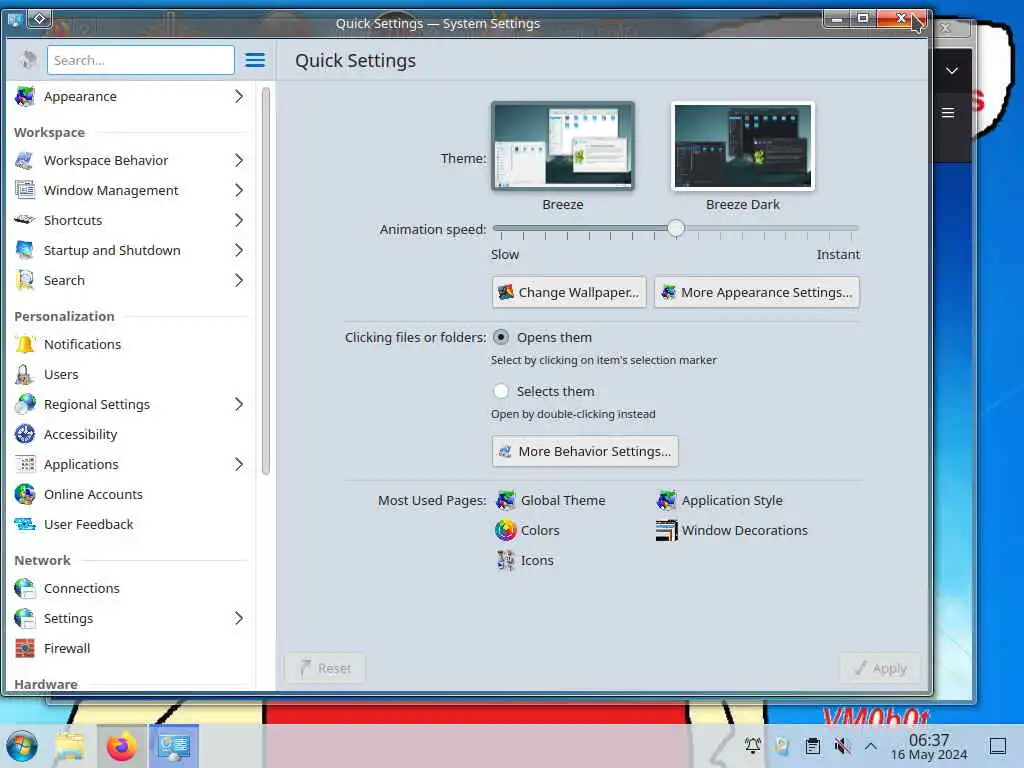Open the clipboard tray icon

coord(812,746)
